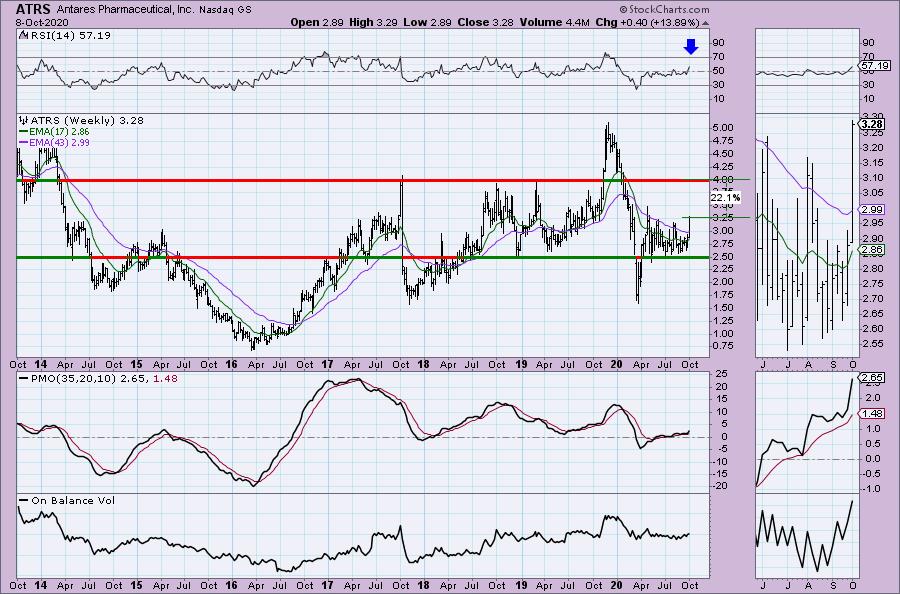Click the ATRS (Weekly) 3.28 price label
Image resolution: width=900 pixels, height=594 pixels.
87,121
